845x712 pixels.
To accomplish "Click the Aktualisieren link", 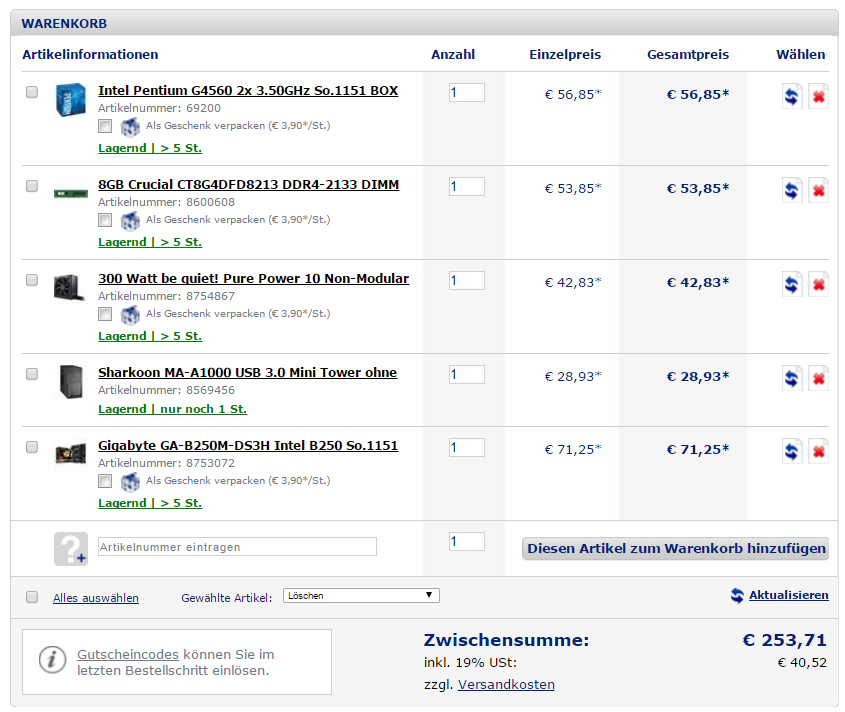I will point(788,595).
